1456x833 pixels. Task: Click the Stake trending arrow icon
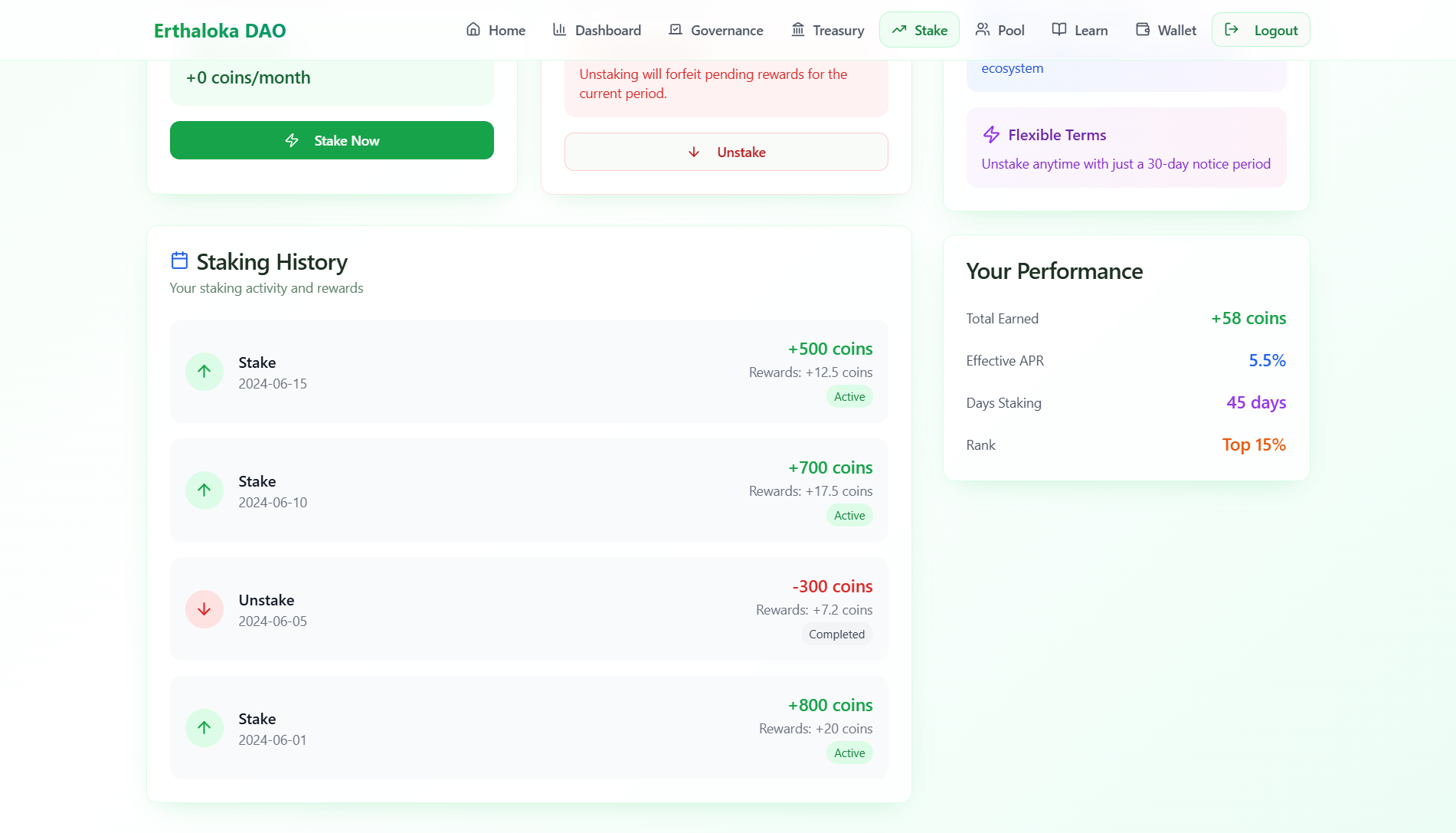click(x=899, y=30)
